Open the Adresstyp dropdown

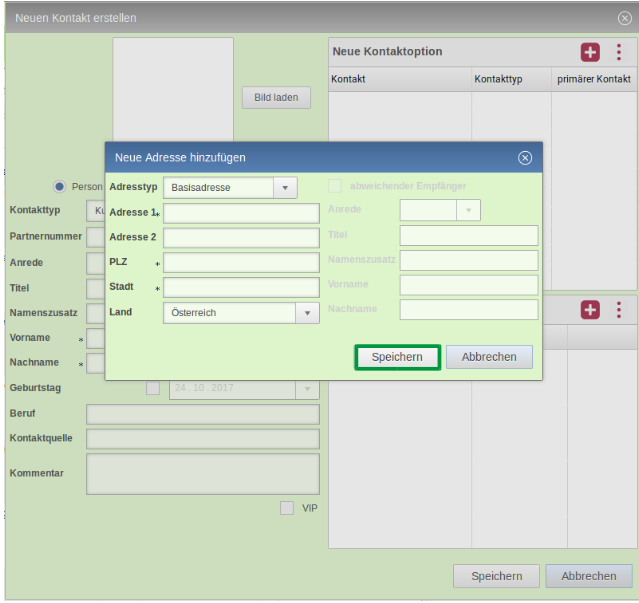click(285, 187)
